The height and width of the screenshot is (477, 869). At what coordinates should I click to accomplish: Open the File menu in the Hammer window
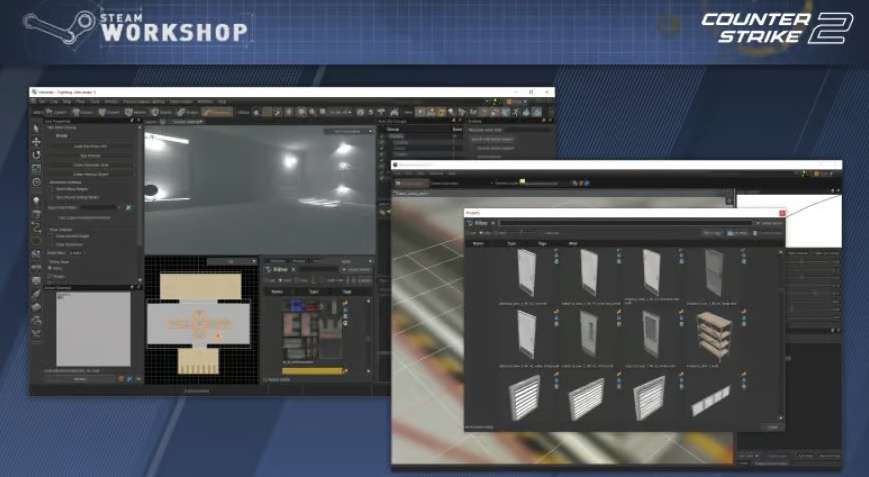pos(42,101)
